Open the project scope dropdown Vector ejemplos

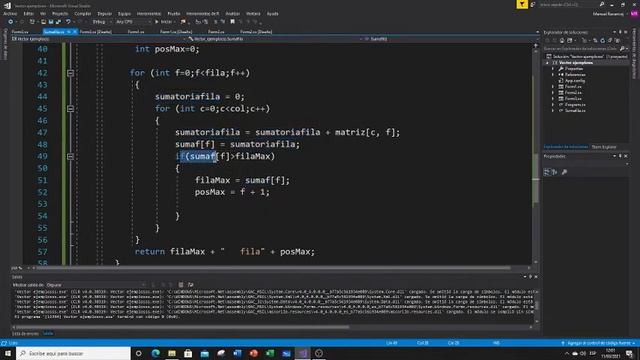pyautogui.click(x=98, y=39)
